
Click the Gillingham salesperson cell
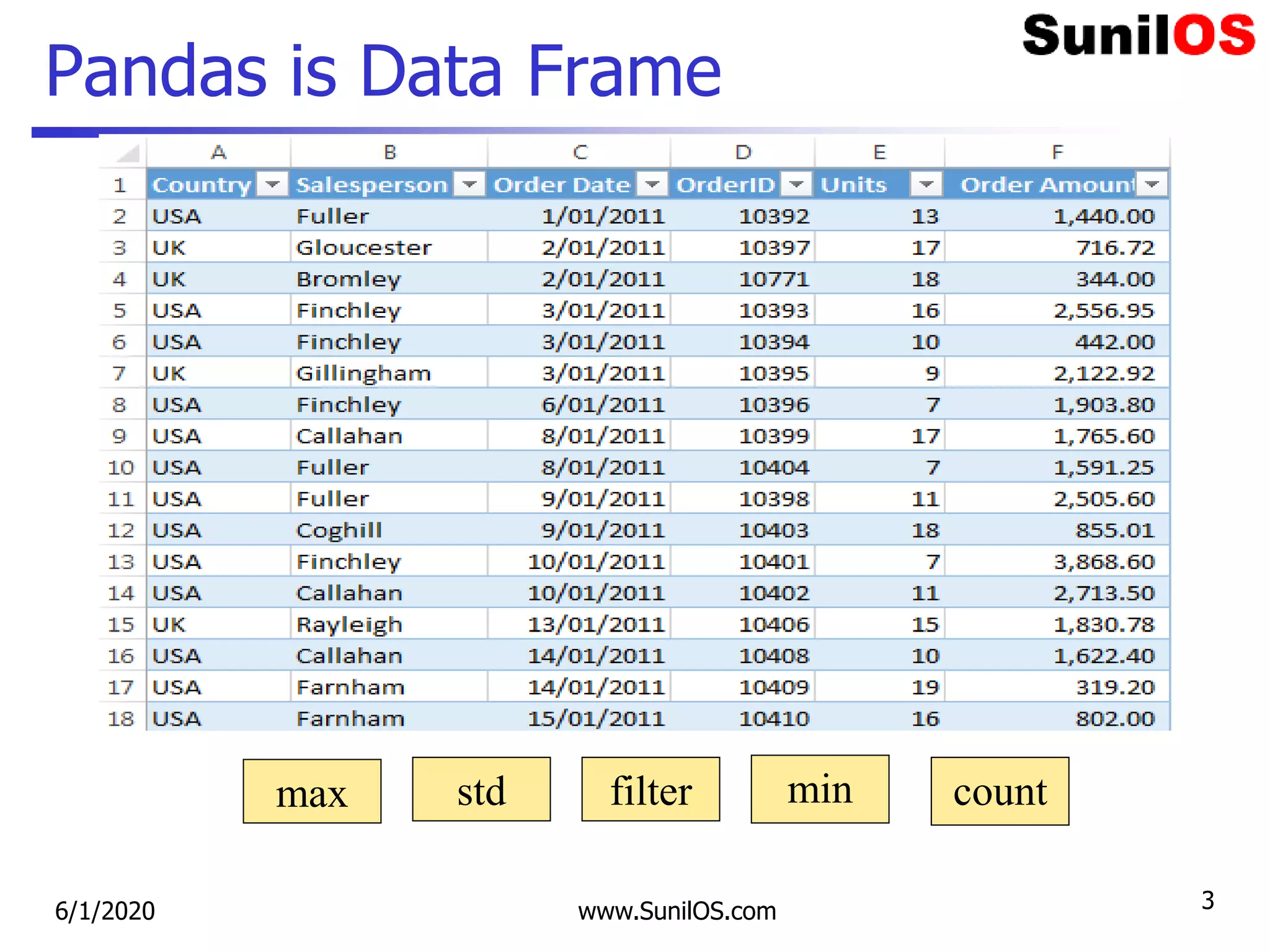click(389, 373)
